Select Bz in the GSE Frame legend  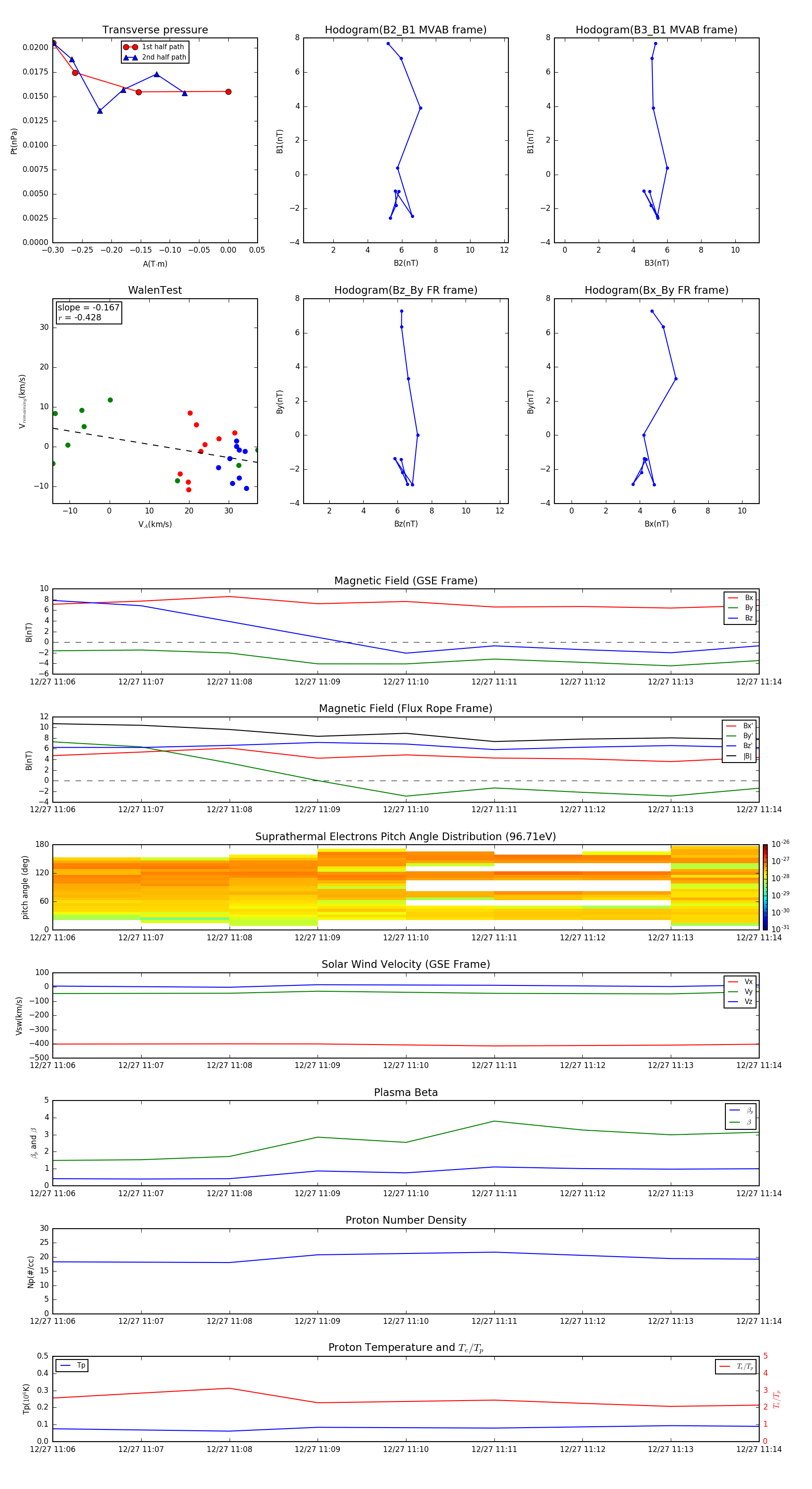(740, 618)
